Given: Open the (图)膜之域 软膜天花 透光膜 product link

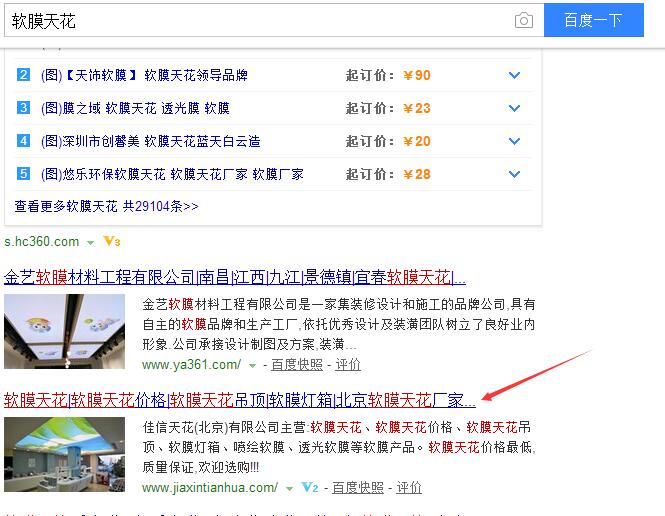Looking at the screenshot, I should coord(135,108).
